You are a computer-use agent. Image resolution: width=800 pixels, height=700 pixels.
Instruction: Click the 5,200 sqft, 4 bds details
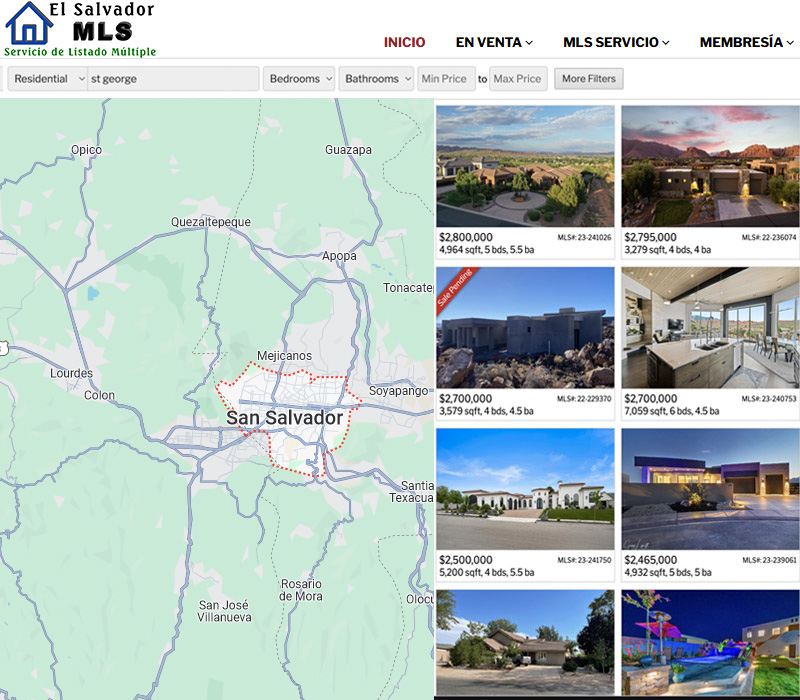pos(487,572)
